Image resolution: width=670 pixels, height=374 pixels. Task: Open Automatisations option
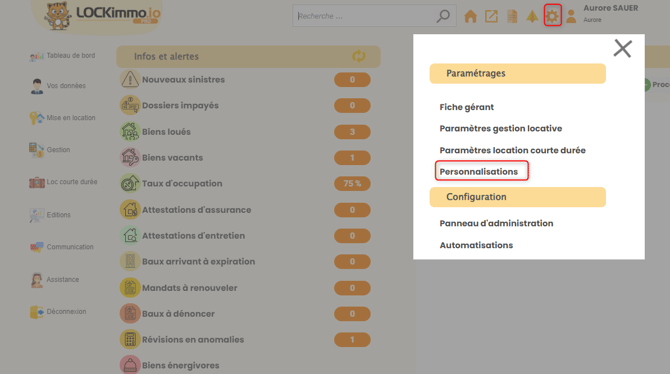pos(476,245)
